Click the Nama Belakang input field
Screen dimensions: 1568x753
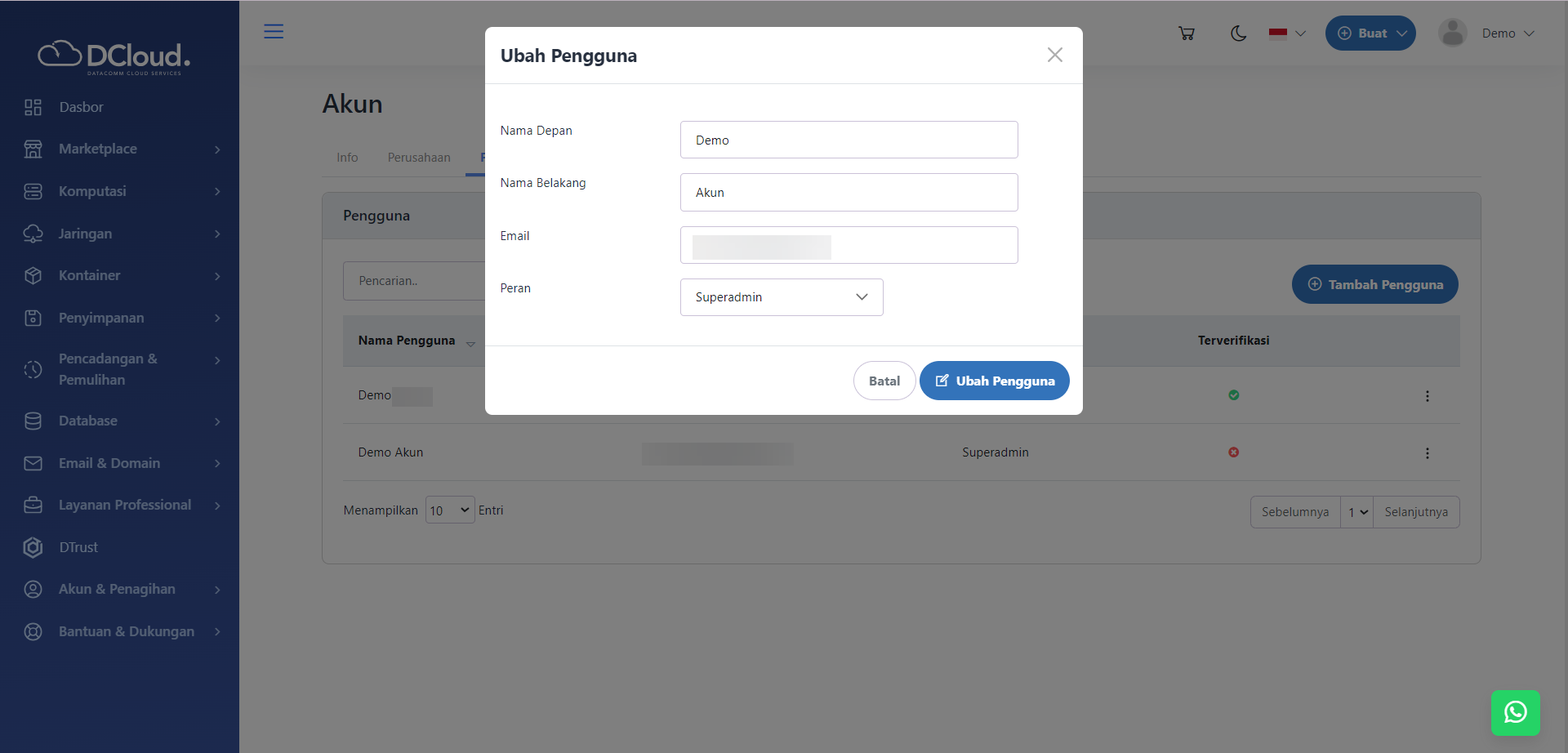[849, 193]
